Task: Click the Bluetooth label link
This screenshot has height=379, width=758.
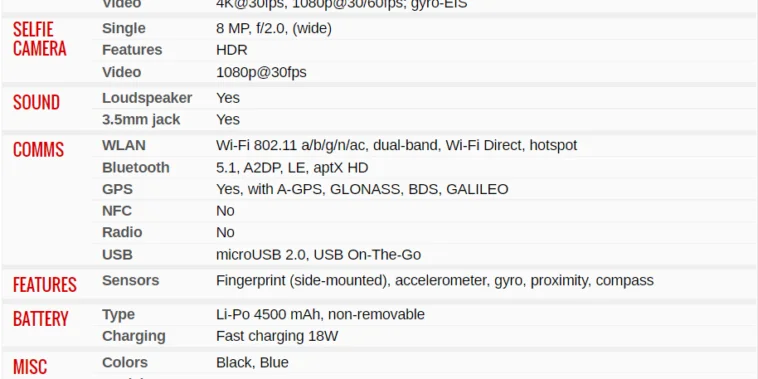Action: 136,168
